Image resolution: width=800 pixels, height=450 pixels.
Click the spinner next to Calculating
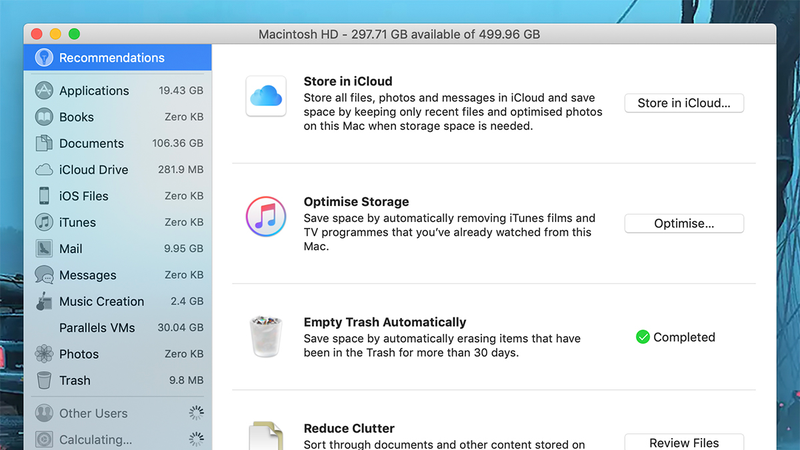(x=196, y=439)
